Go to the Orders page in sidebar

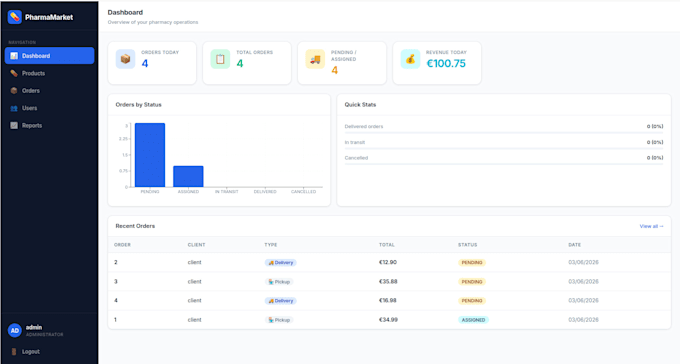point(49,91)
